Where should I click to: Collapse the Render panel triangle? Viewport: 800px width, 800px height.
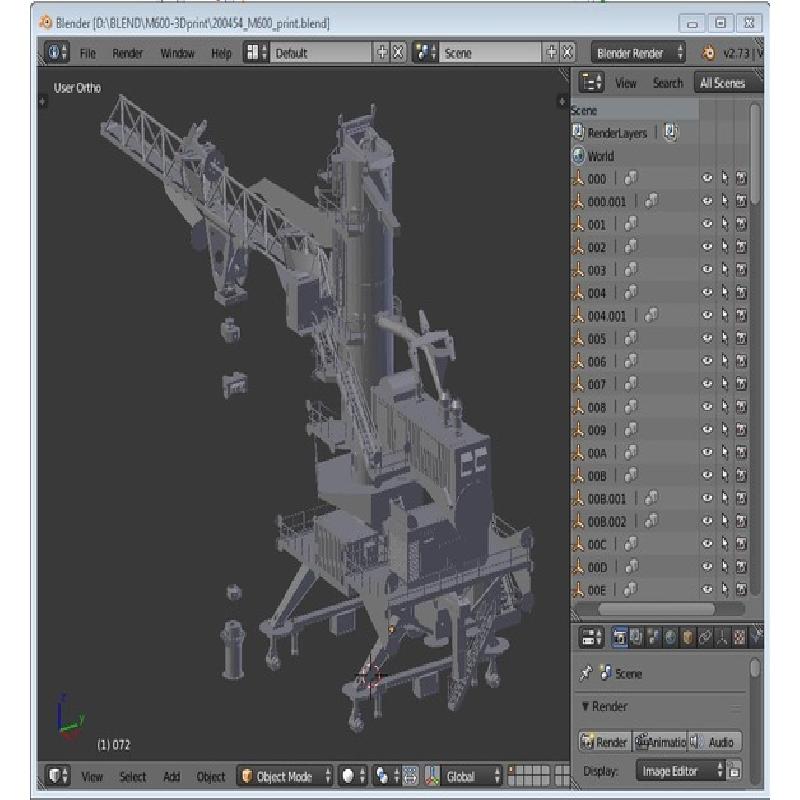(584, 707)
